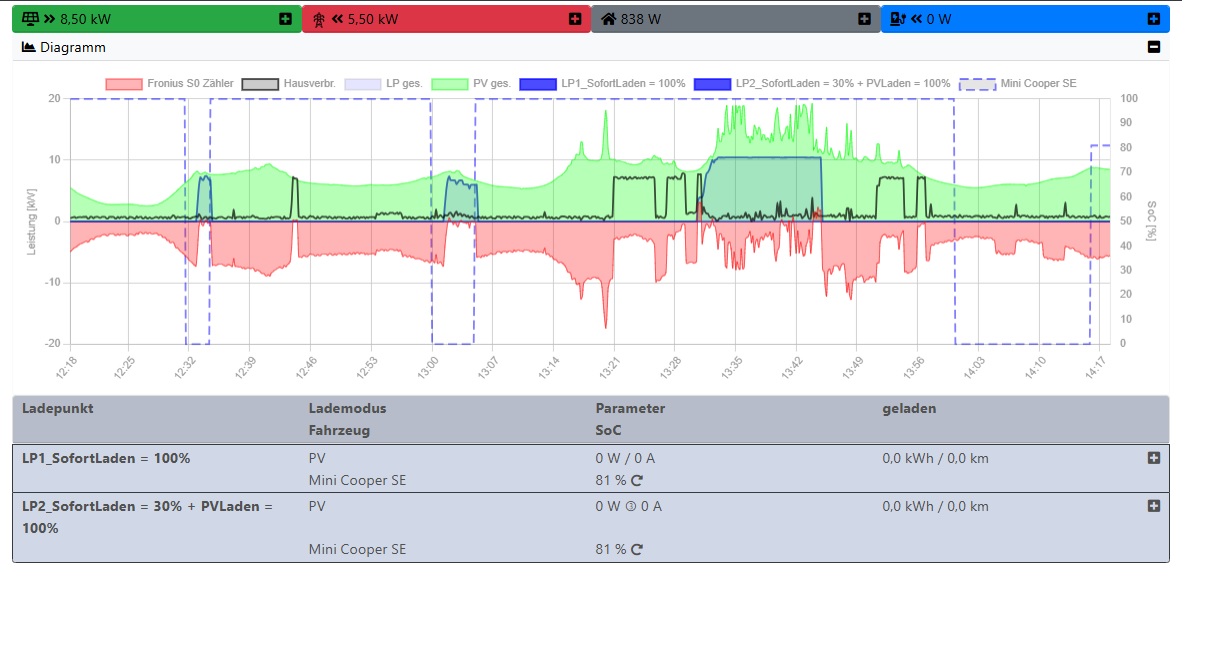Click the 81 % SoC value in LP1 row
The image size is (1232, 648).
click(x=611, y=481)
